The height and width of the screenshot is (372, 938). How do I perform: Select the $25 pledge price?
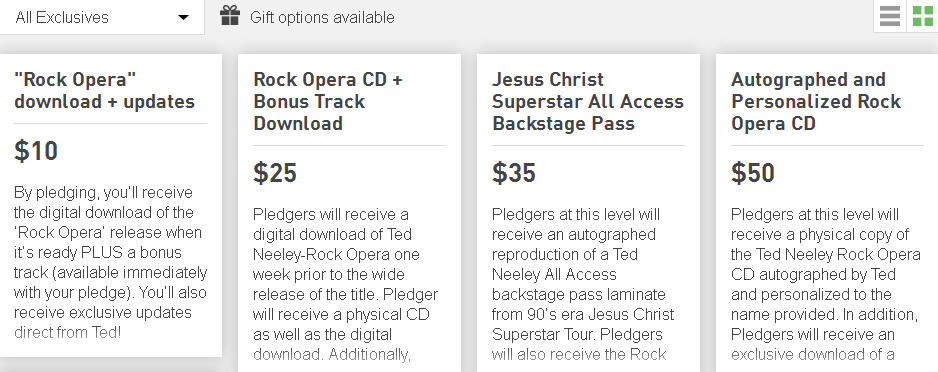[x=275, y=172]
